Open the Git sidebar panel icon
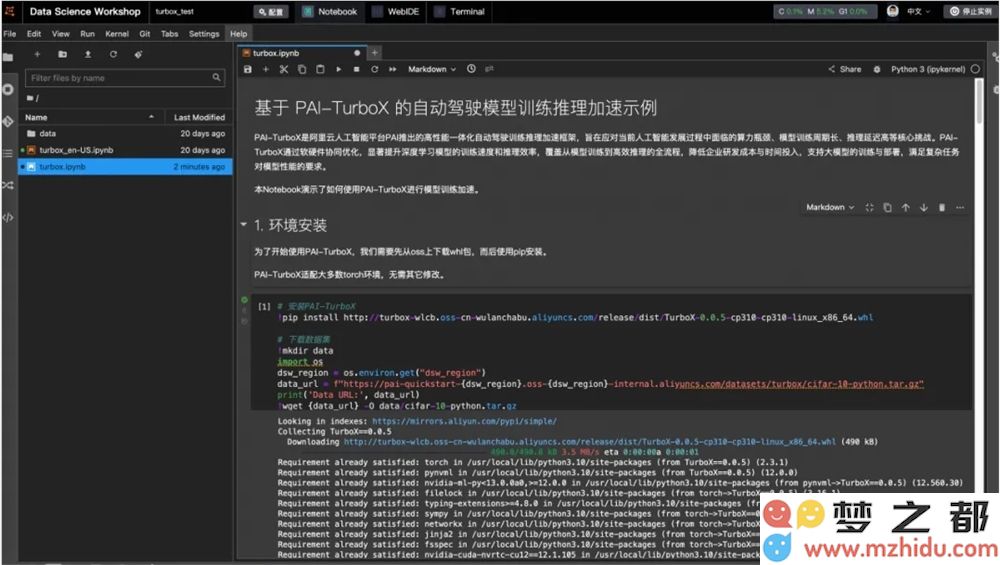Viewport: 1000px width, 565px height. [8, 121]
